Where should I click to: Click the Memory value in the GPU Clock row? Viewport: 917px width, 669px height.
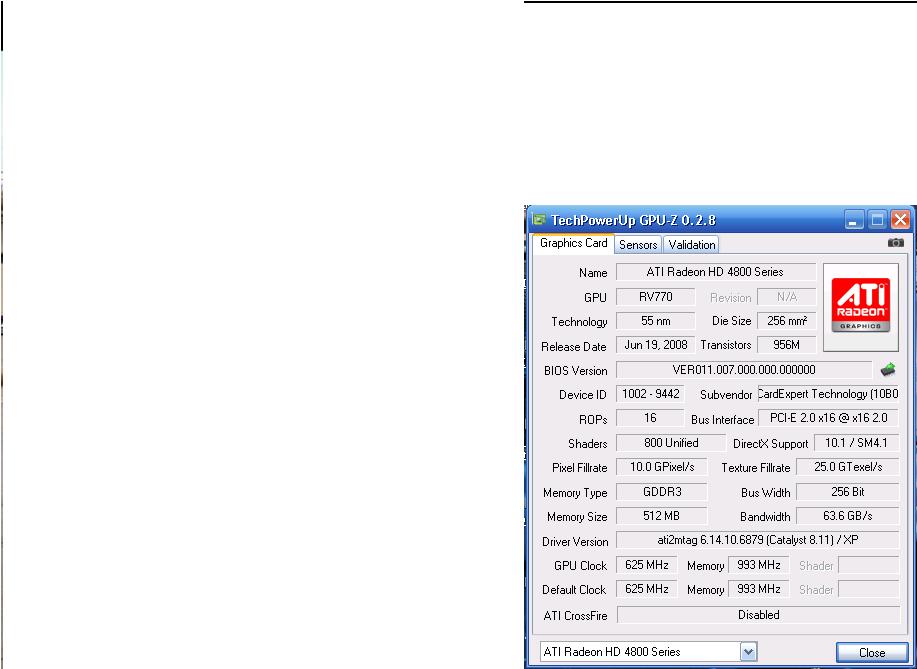coord(759,565)
